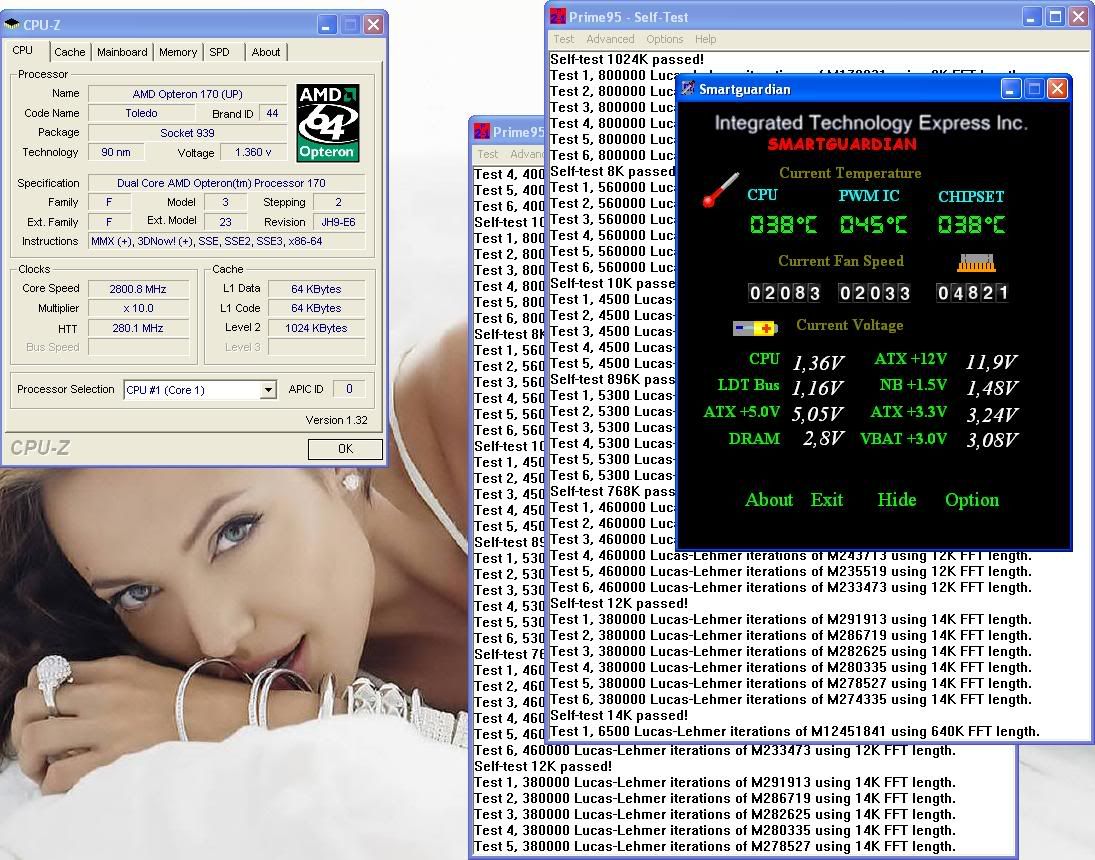Click the CPU temperature reading in Smartguardian
Screen dimensions: 1095x860
(x=783, y=224)
